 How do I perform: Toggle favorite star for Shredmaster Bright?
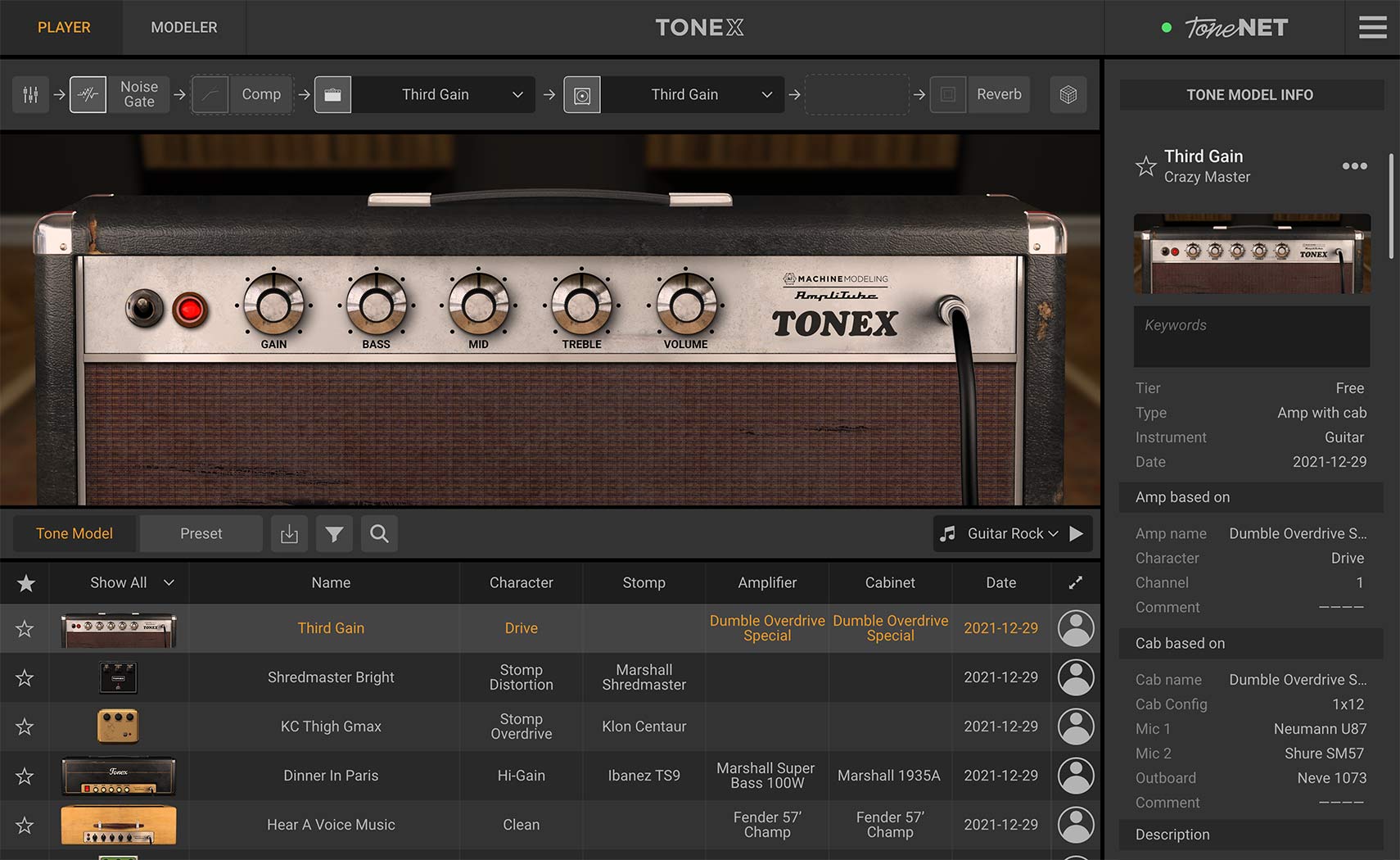tap(25, 677)
